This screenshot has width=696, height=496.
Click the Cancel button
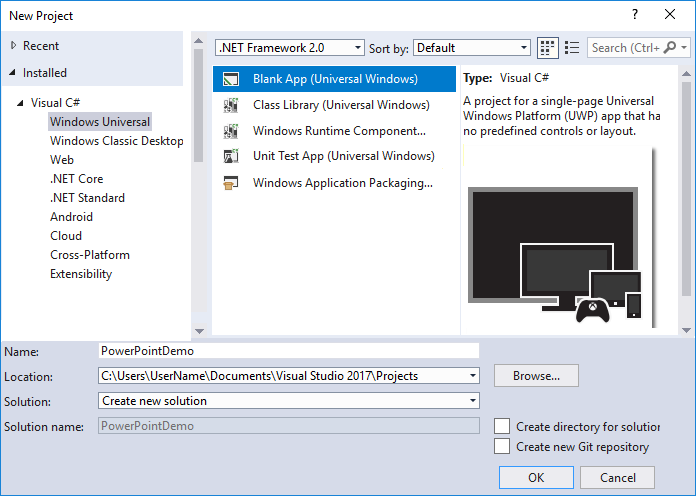(616, 477)
